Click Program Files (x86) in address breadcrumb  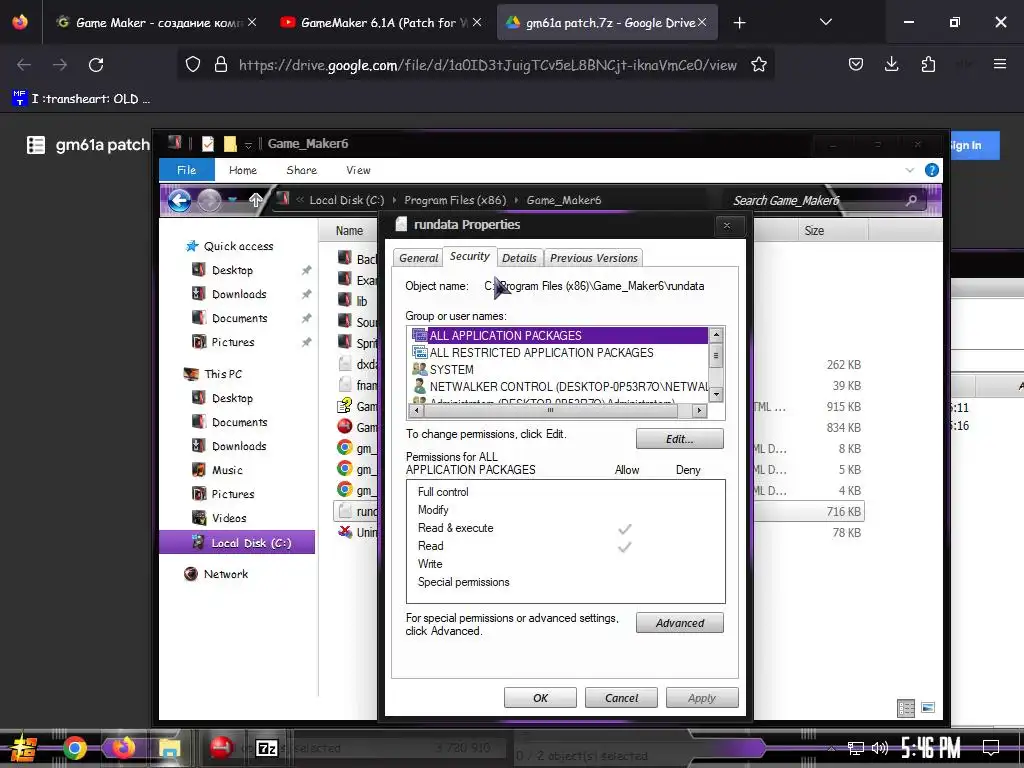[x=455, y=200]
